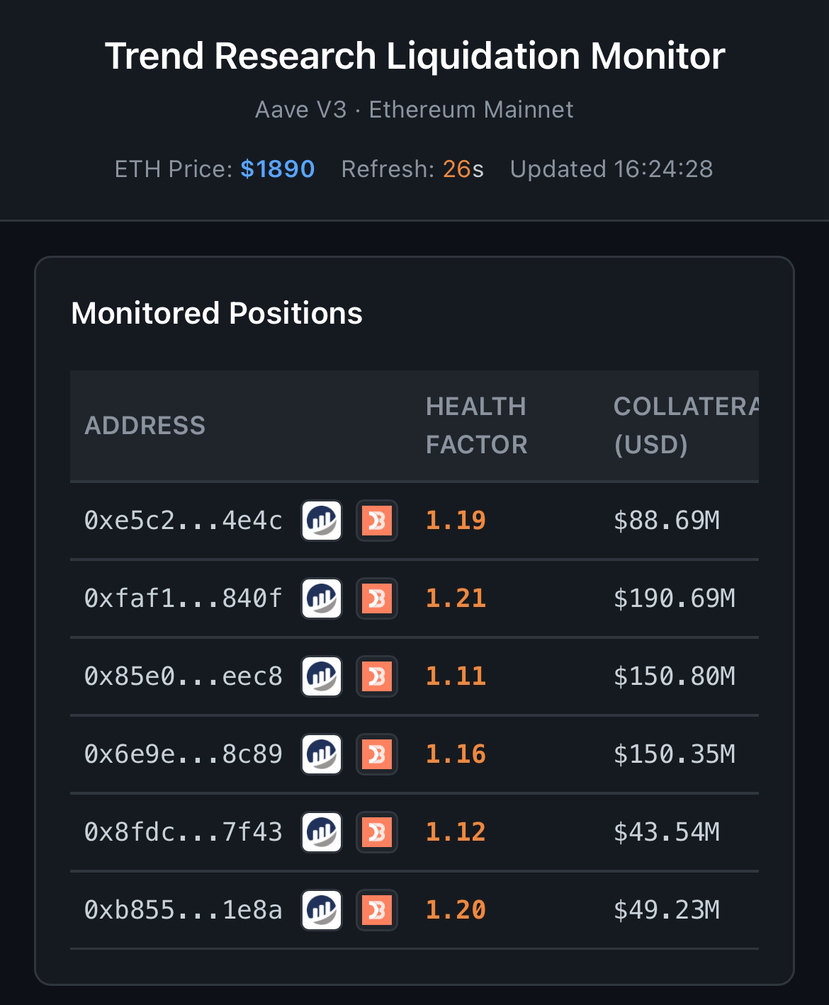
Task: Open DeBank icon next to 0xb855...1e8a
Action: pyautogui.click(x=377, y=910)
